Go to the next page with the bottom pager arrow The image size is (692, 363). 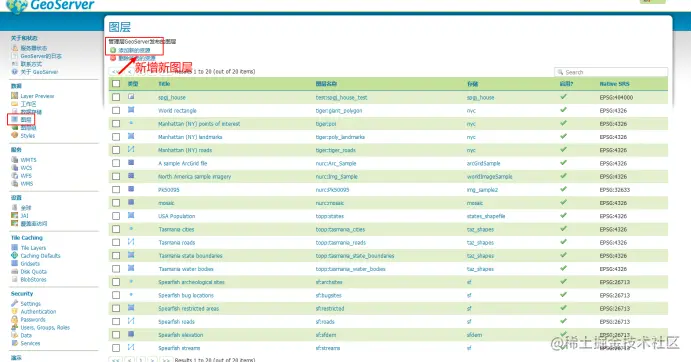coord(152,360)
